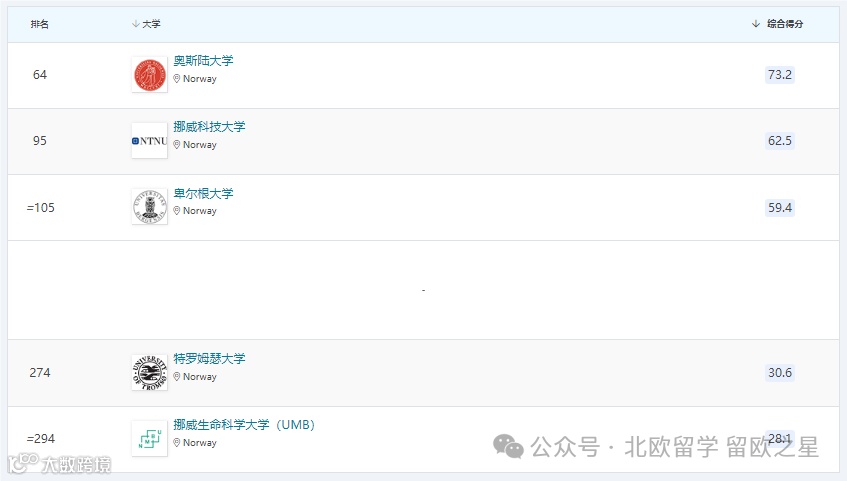Click the Norway label under 挪威科技大学
This screenshot has height=481, width=847.
[200, 145]
